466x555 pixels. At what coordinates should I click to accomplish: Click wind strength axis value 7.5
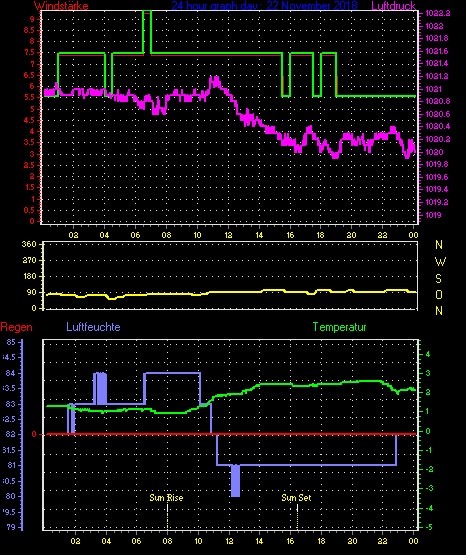(x=29, y=53)
